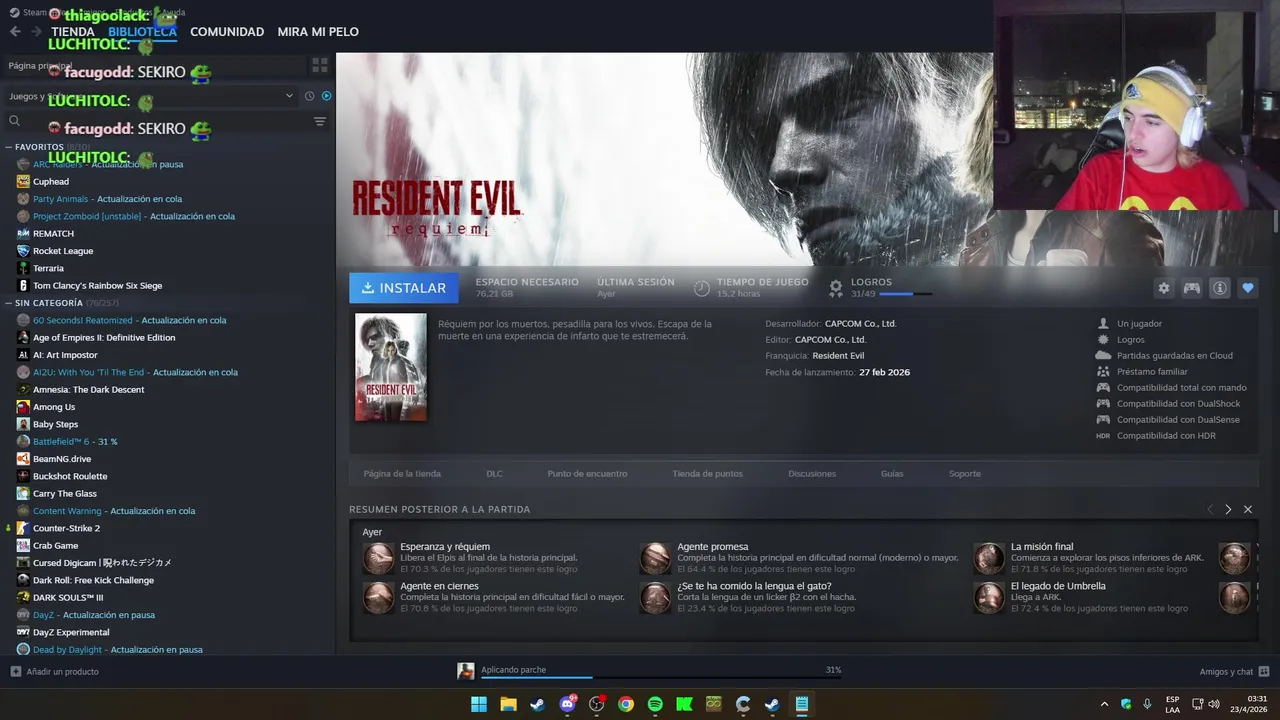Show hidden system tray icons
Screen dimensions: 1280x720
(1104, 704)
